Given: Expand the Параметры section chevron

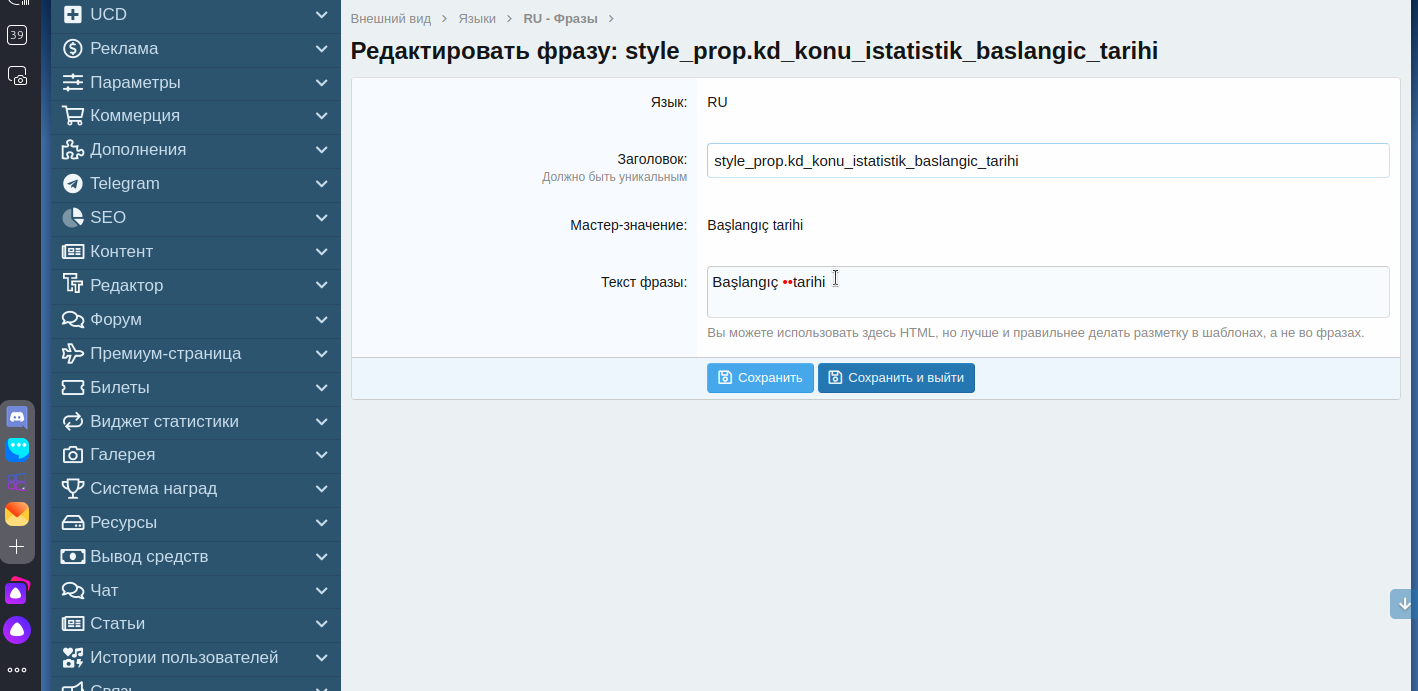Looking at the screenshot, I should 321,83.
